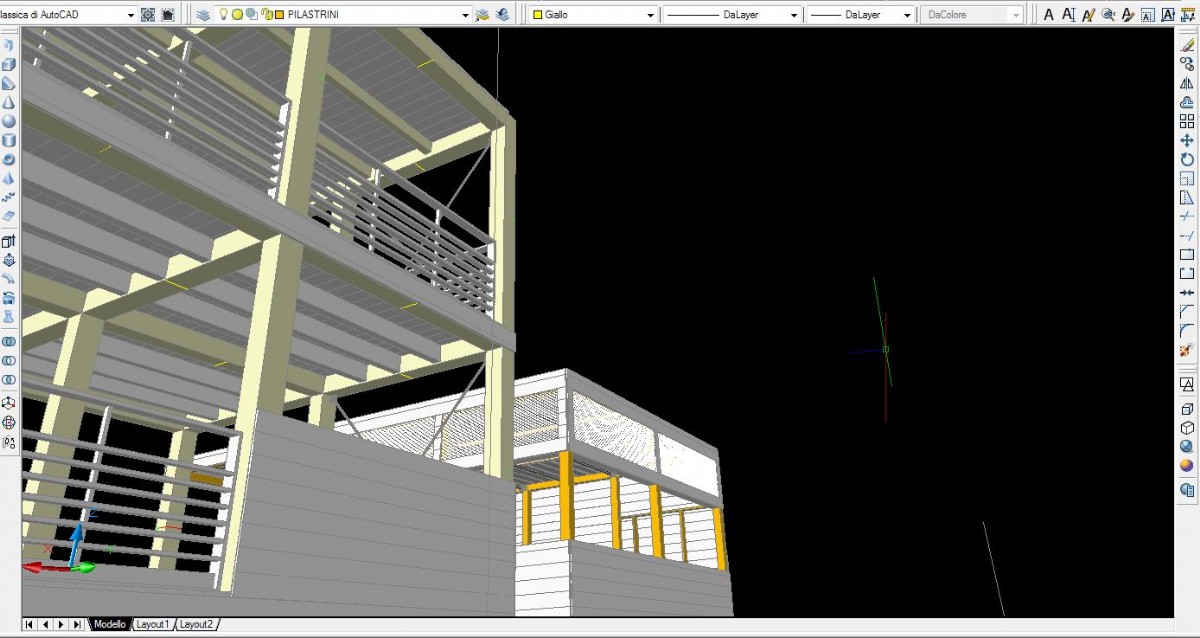The image size is (1200, 638).
Task: Open the DaColore plot style dropdown
Action: tap(972, 15)
